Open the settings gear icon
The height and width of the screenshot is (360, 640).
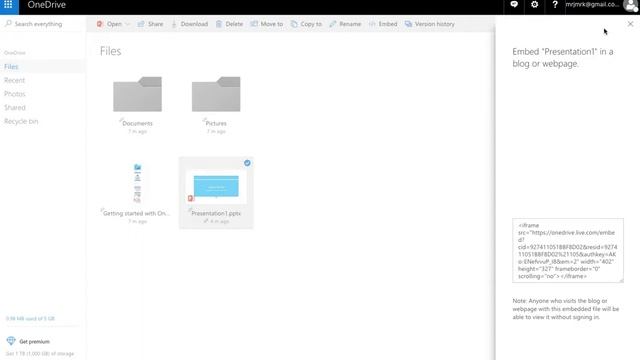534,5
